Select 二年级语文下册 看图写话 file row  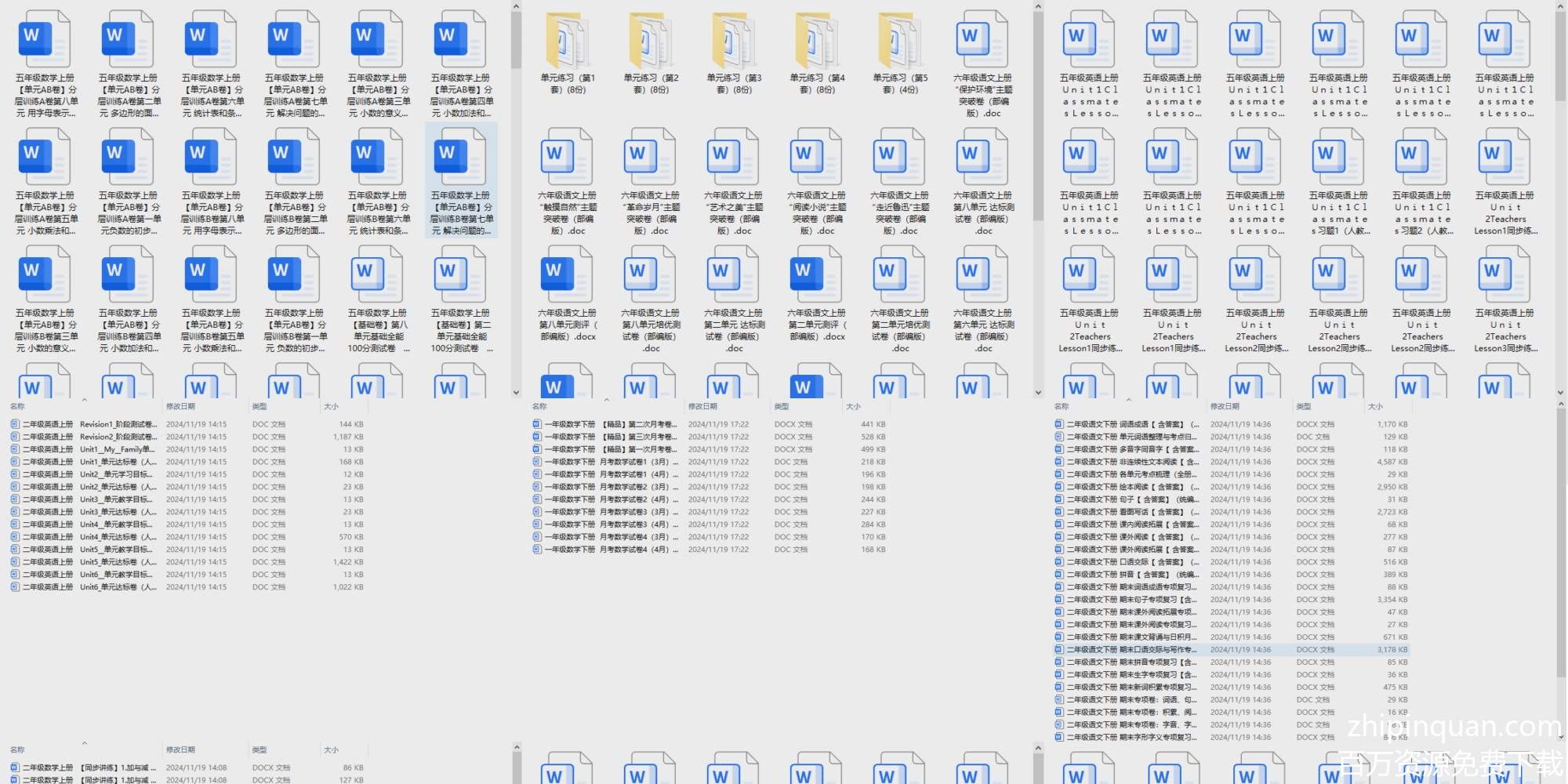pos(1129,512)
